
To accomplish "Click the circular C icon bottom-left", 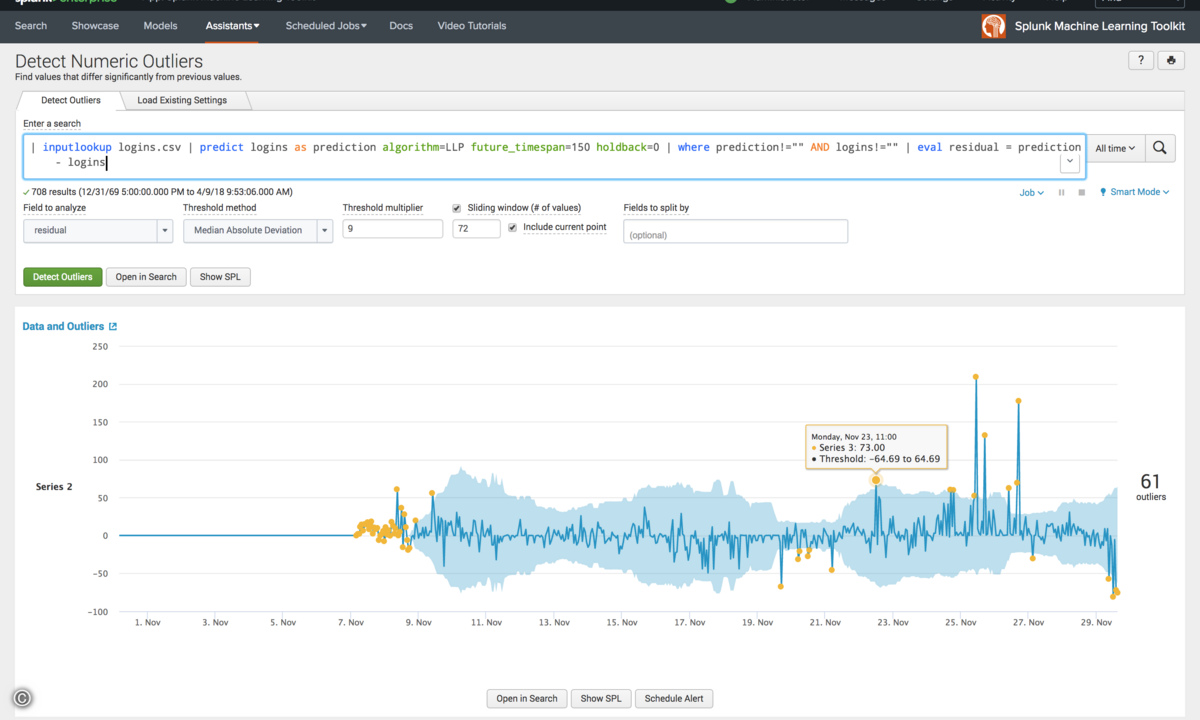I will pyautogui.click(x=22, y=699).
